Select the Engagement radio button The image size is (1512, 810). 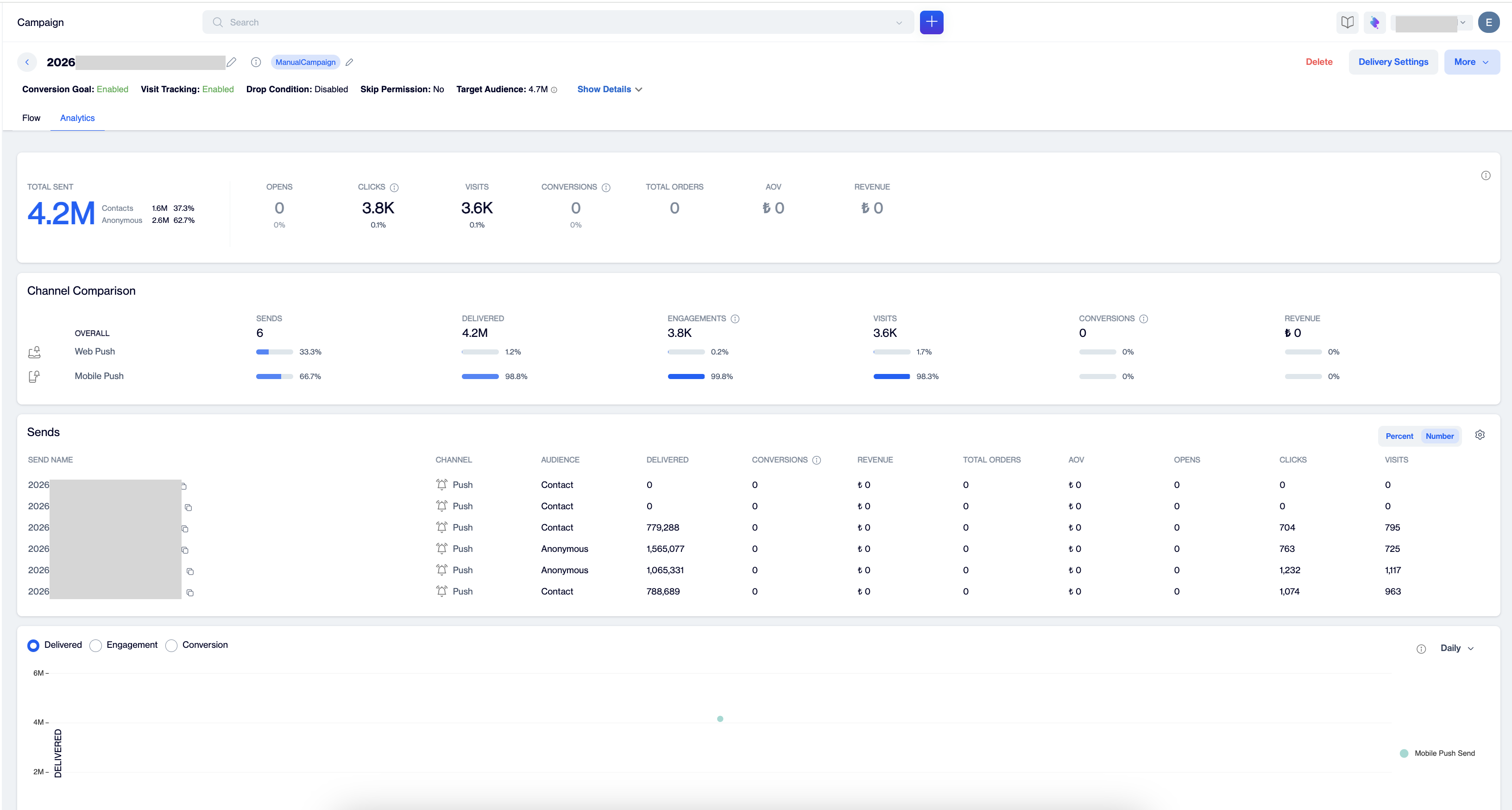96,645
